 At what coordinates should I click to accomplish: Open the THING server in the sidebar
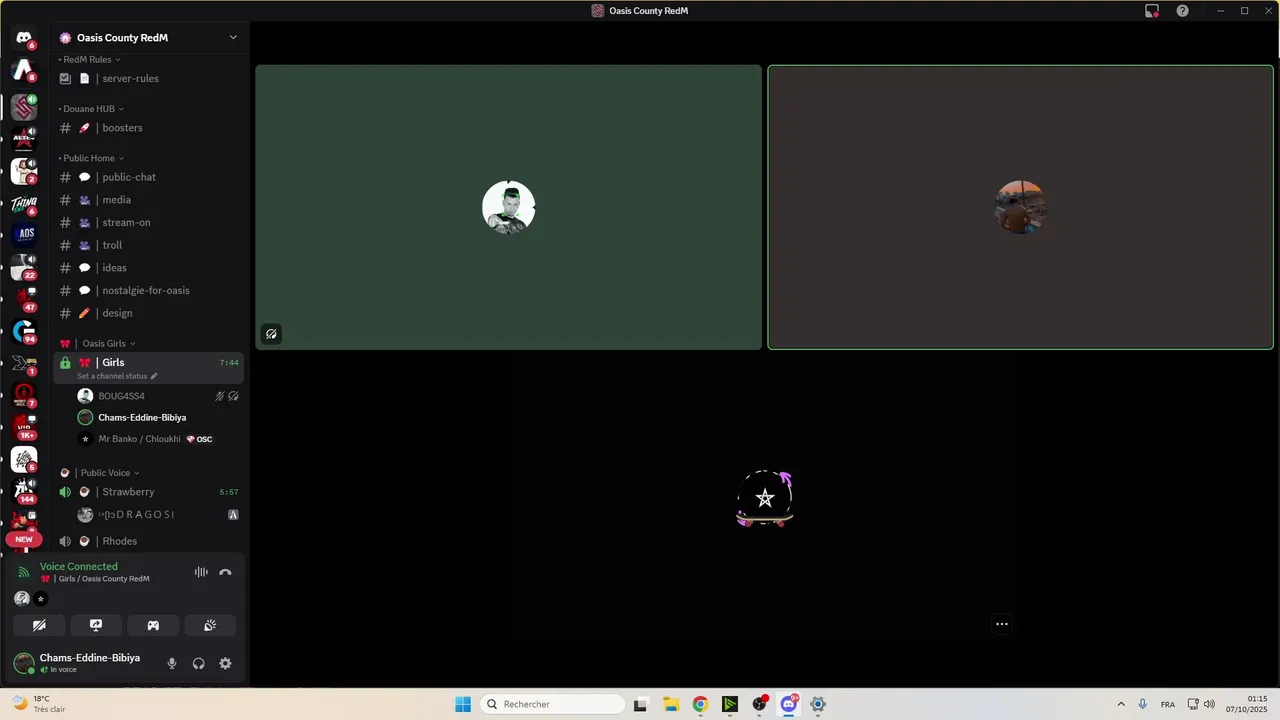pos(24,203)
